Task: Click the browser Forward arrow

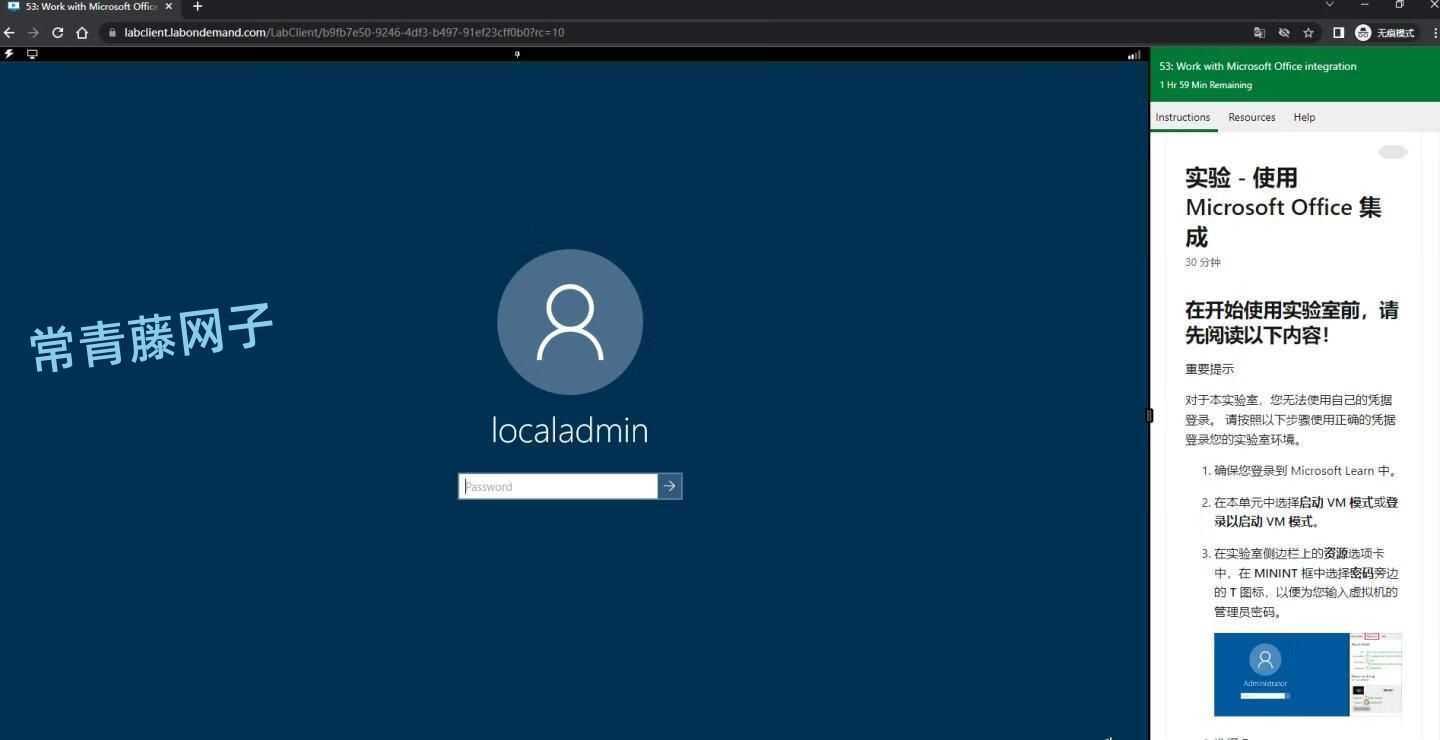Action: [x=33, y=32]
